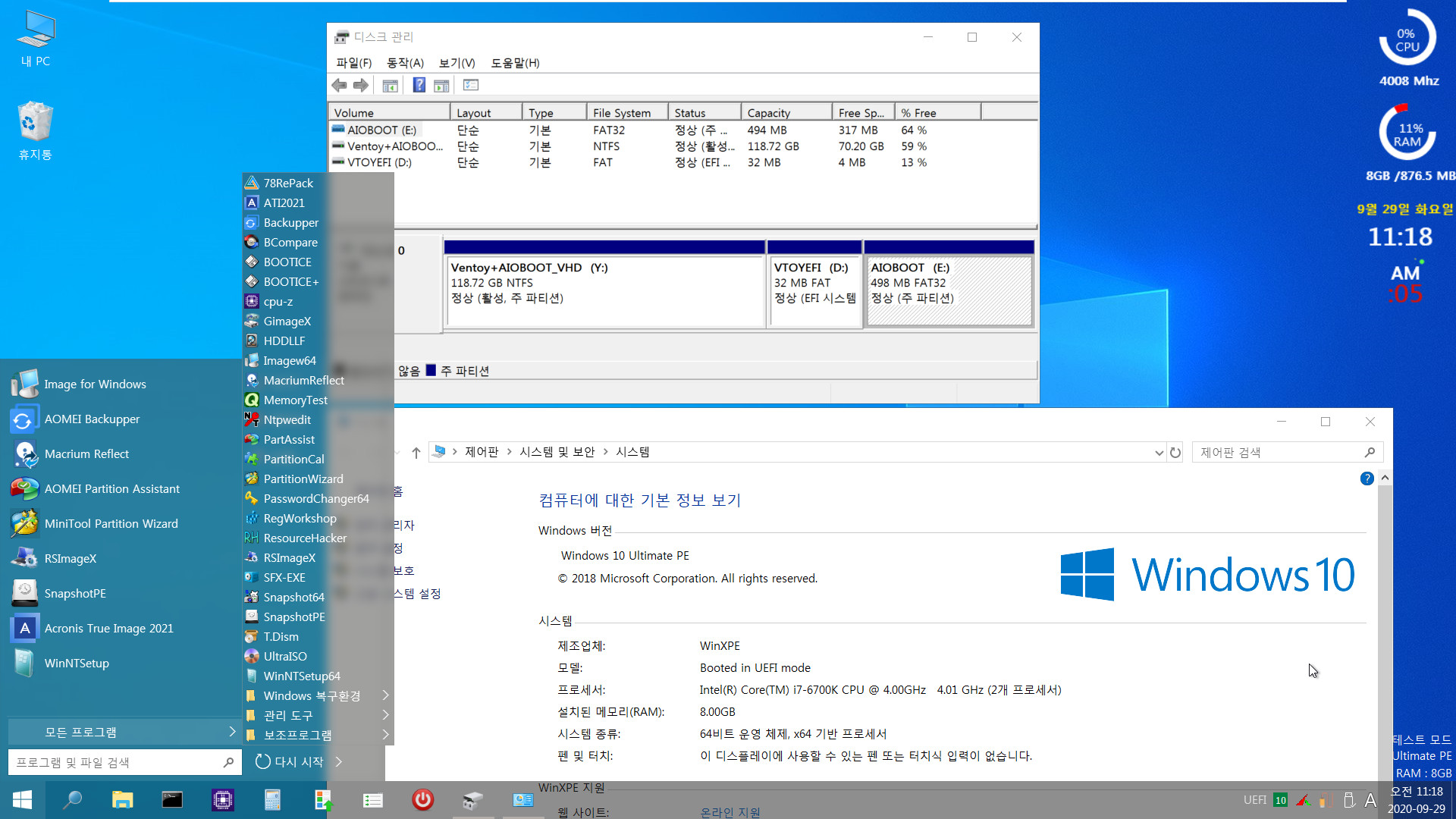This screenshot has height=819, width=1456.
Task: Click the 제어판 검색 search field
Action: (1288, 453)
